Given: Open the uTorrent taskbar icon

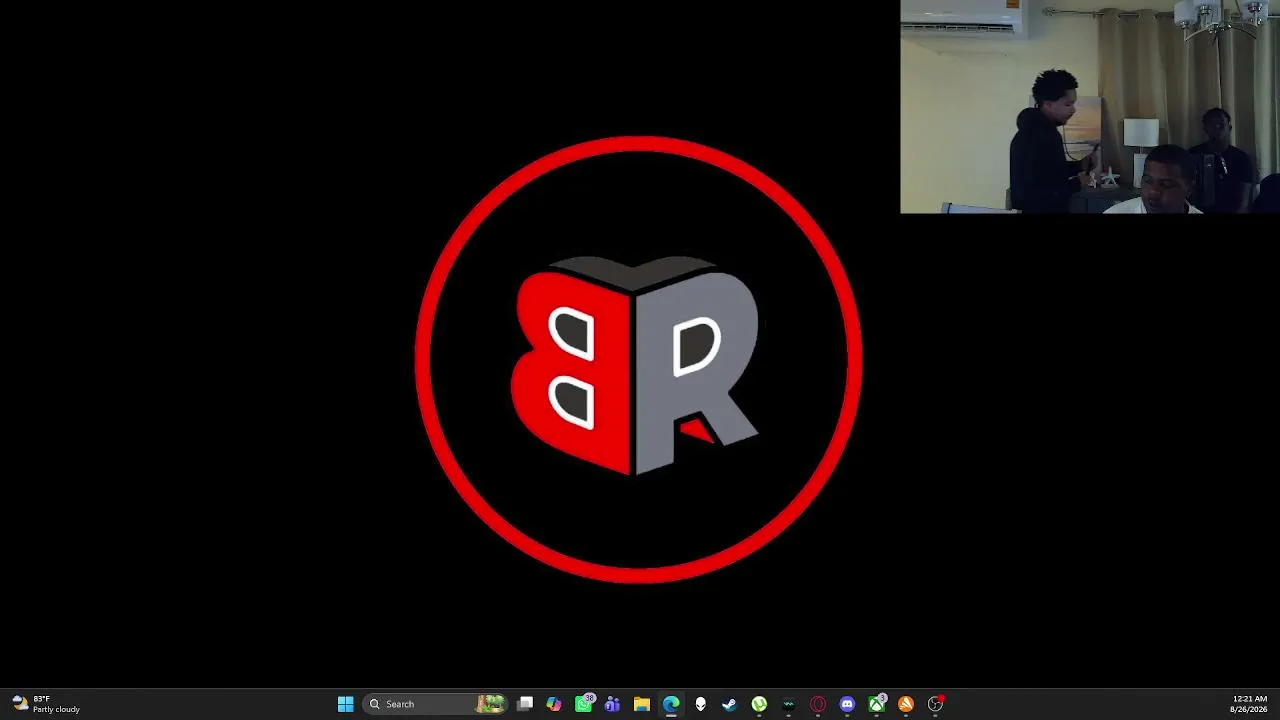Looking at the screenshot, I should pos(759,704).
